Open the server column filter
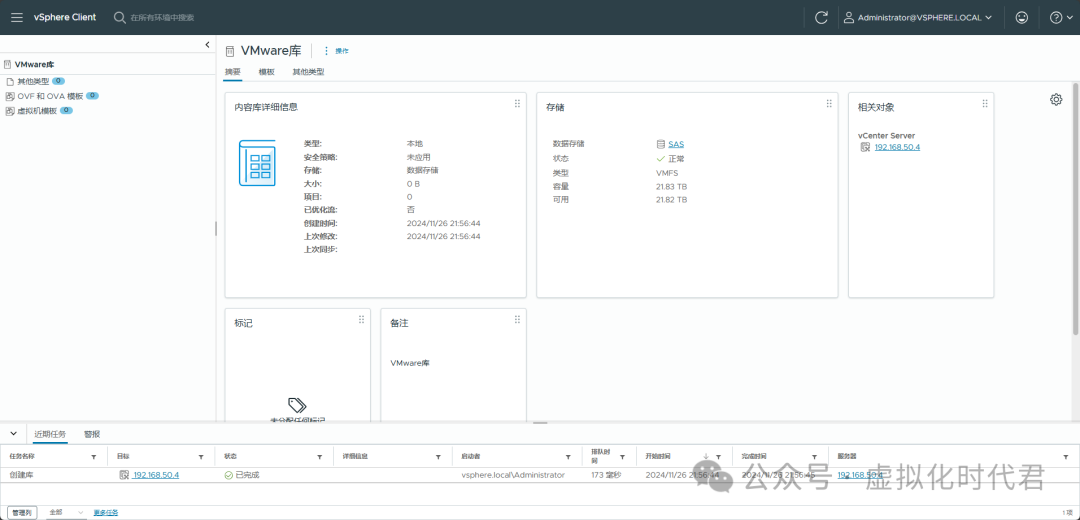This screenshot has width=1080, height=520. (1068, 457)
